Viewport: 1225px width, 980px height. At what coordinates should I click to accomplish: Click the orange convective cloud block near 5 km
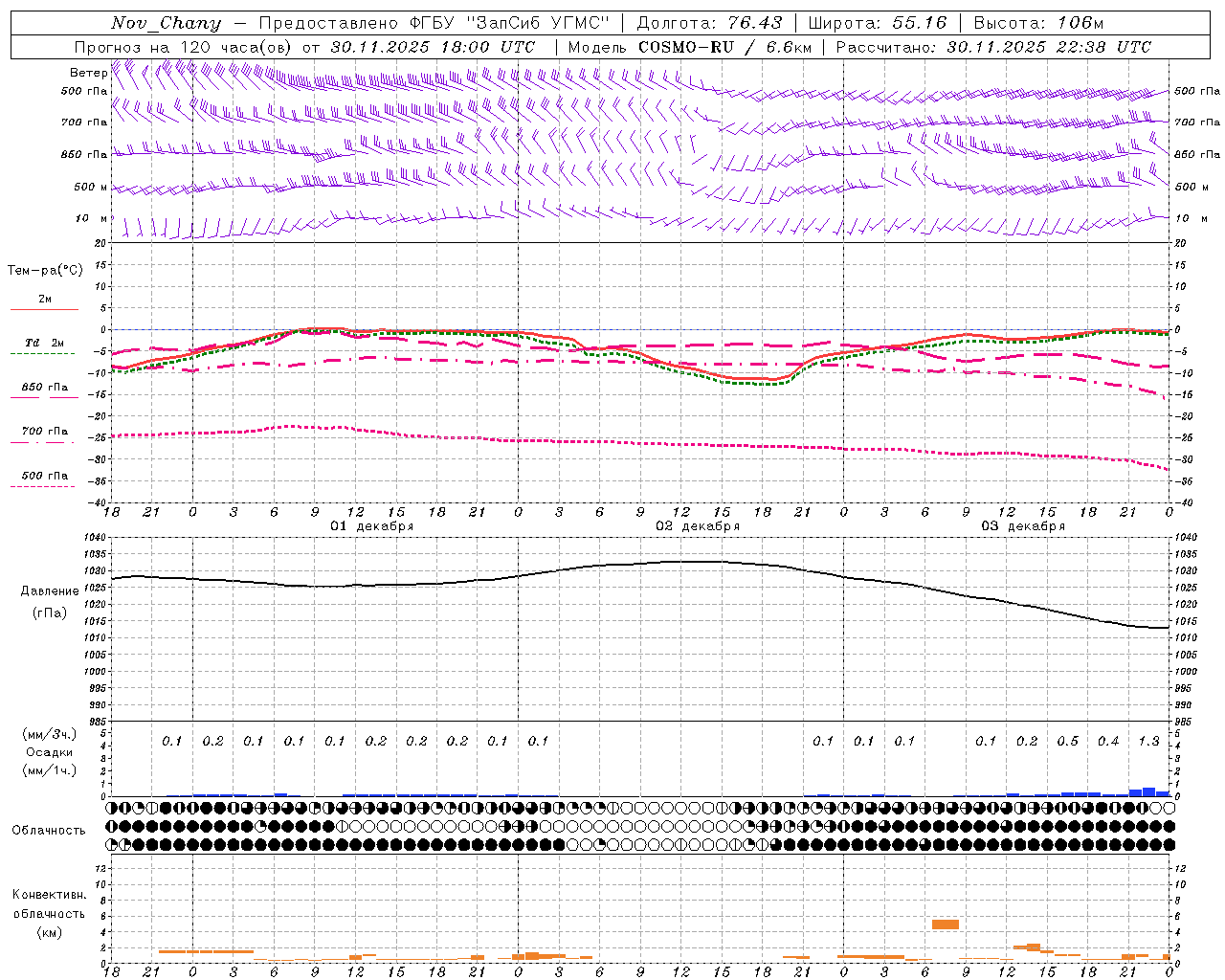[x=946, y=924]
